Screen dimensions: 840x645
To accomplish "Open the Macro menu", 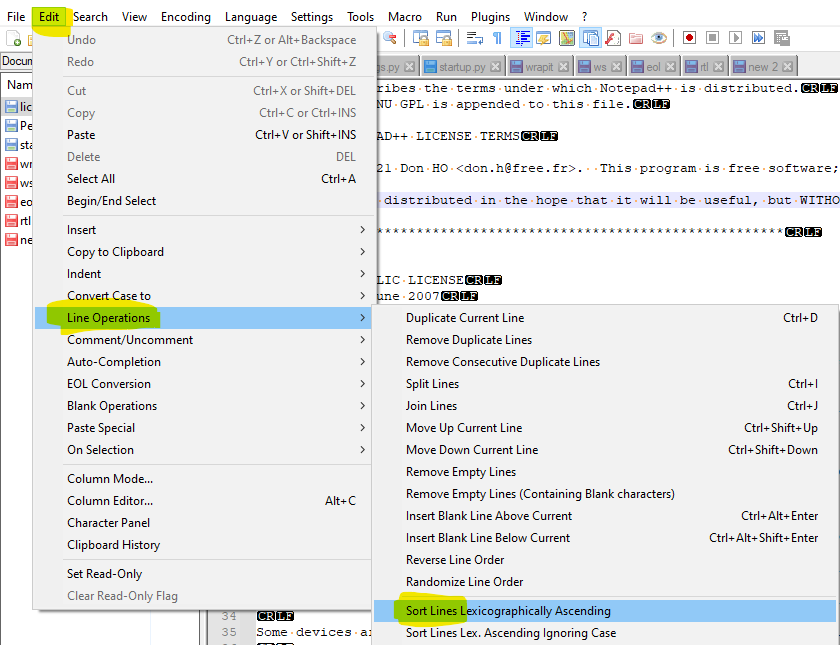I will [404, 17].
